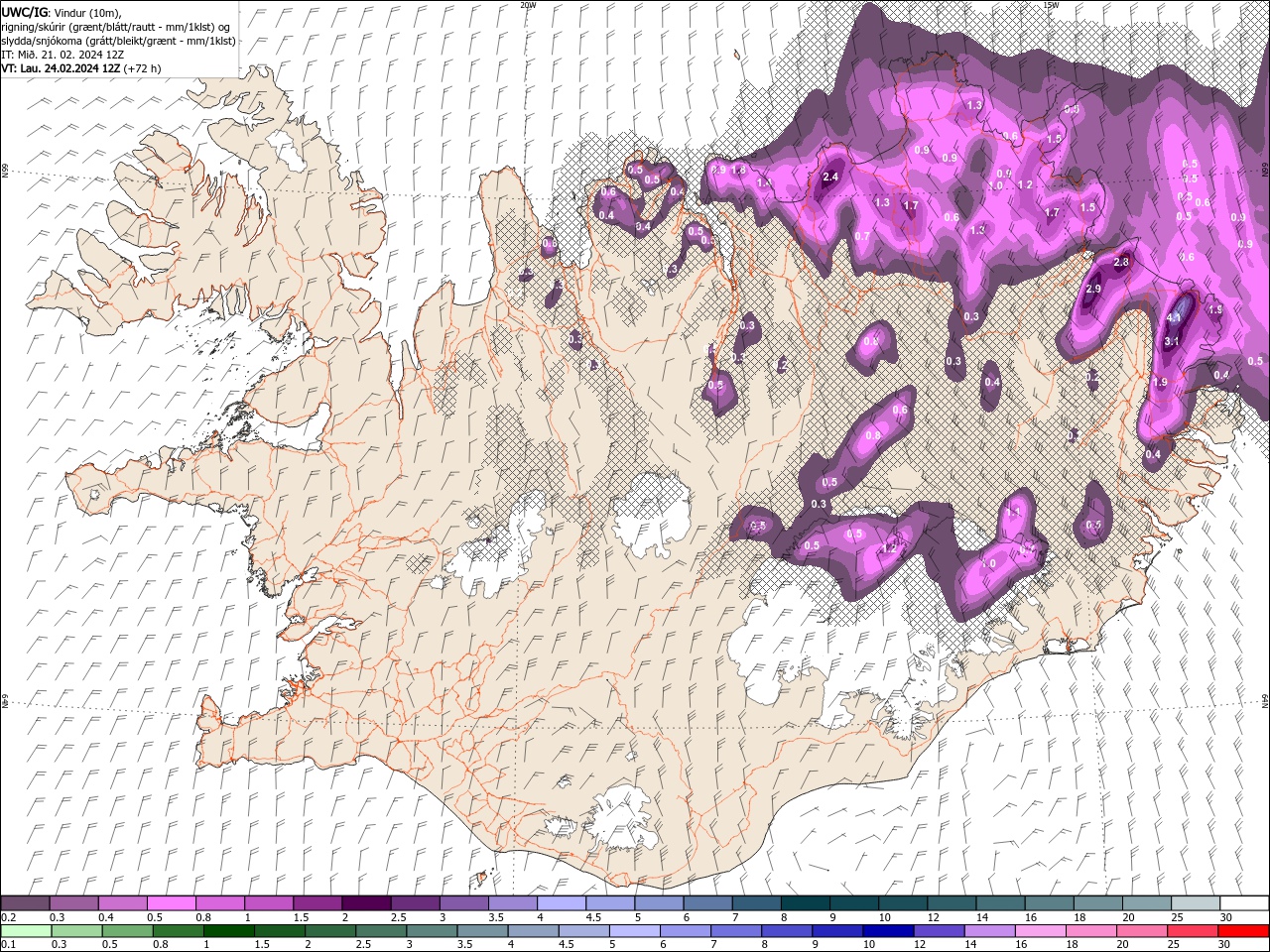Click the round white Hofsjökull glacier in central Iceland
Viewport: 1270px width, 952px height.
651,513
